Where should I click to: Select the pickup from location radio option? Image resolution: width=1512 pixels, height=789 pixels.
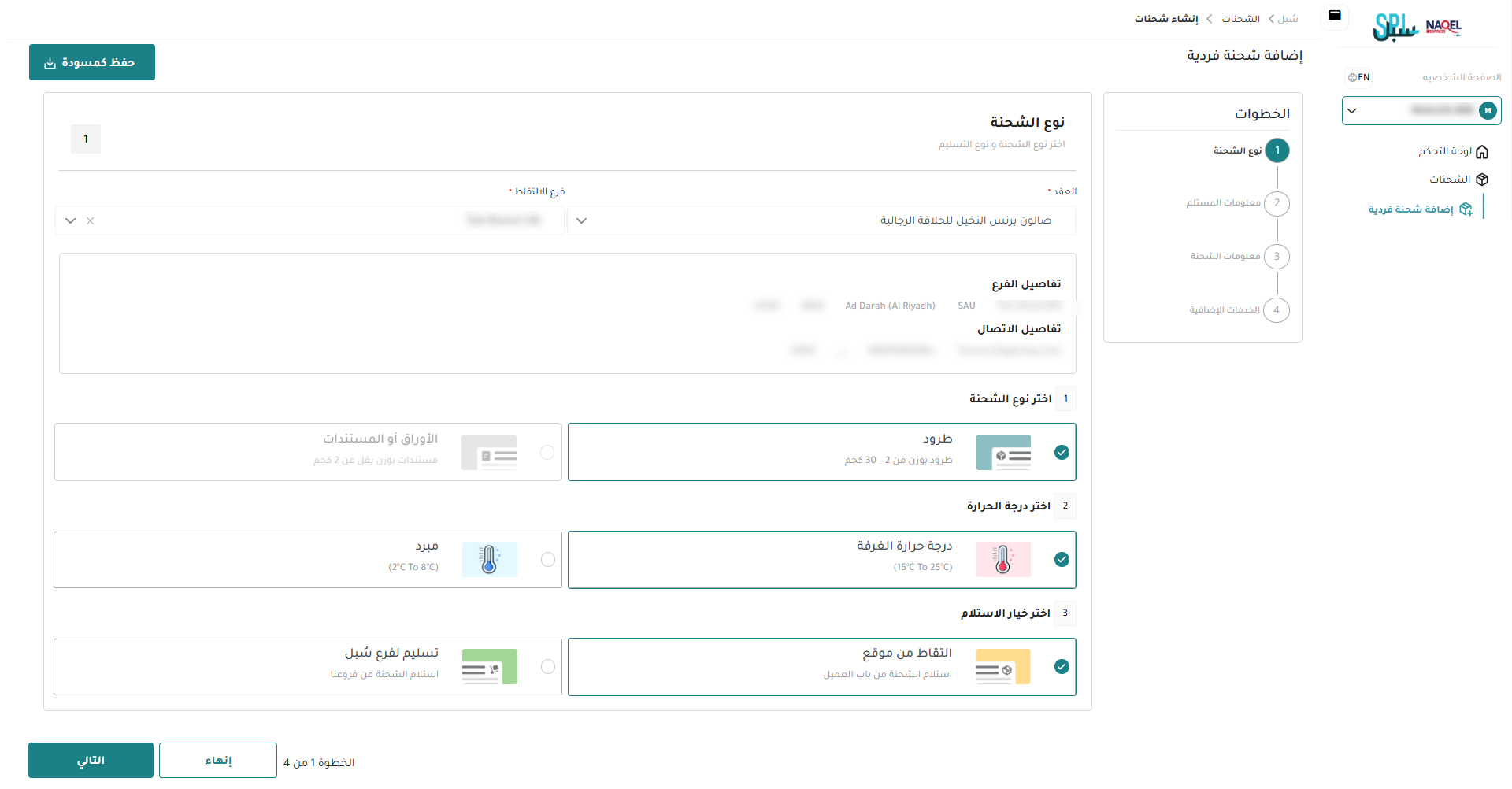(x=1062, y=667)
